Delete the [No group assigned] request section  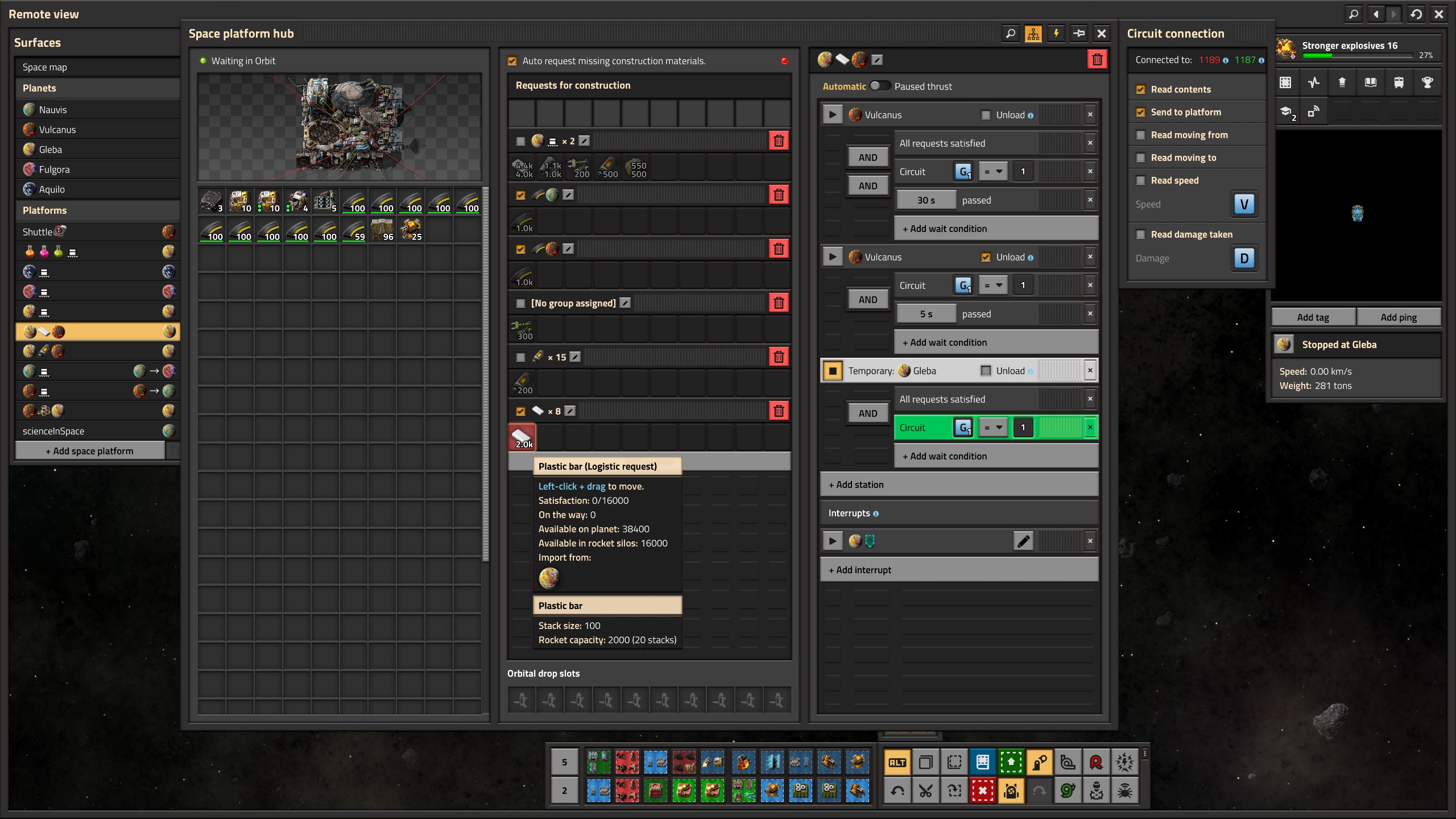click(x=779, y=303)
